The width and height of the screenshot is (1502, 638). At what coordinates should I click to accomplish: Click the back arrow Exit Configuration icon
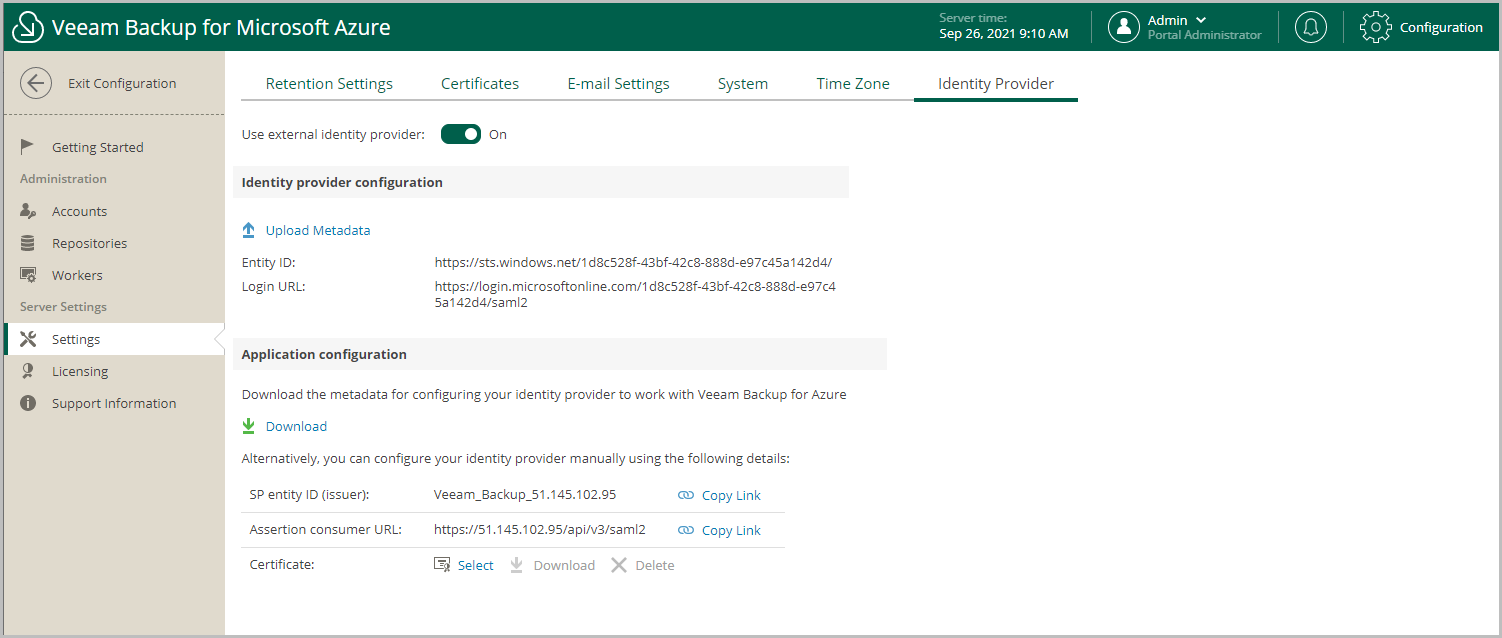pos(36,83)
